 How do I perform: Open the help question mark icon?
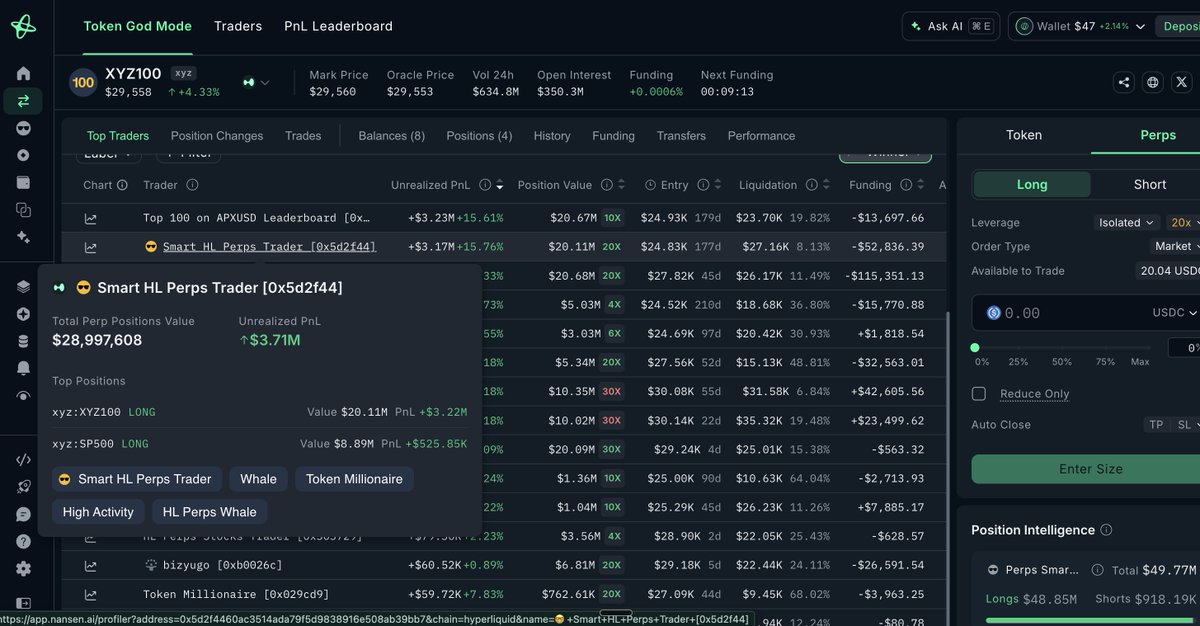coord(23,541)
